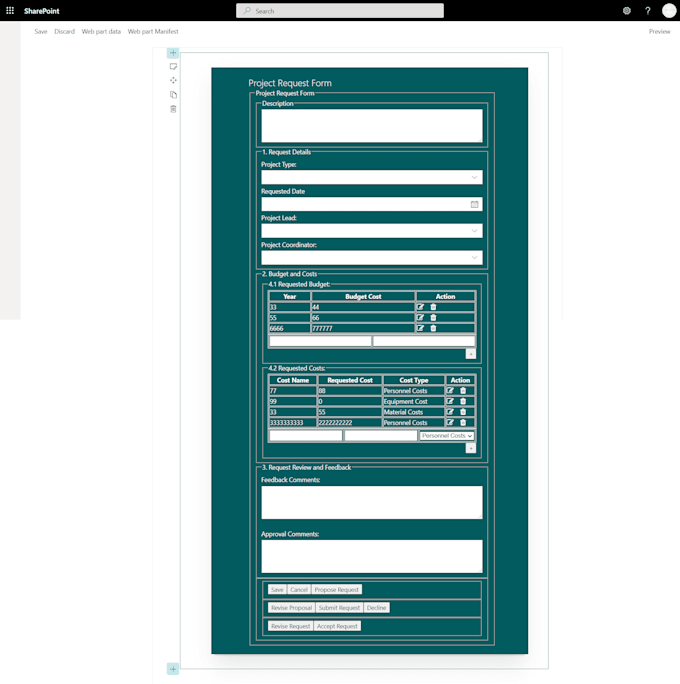The width and height of the screenshot is (680, 684).
Task: Open the Project Coordinator dropdown
Action: pyautogui.click(x=372, y=258)
